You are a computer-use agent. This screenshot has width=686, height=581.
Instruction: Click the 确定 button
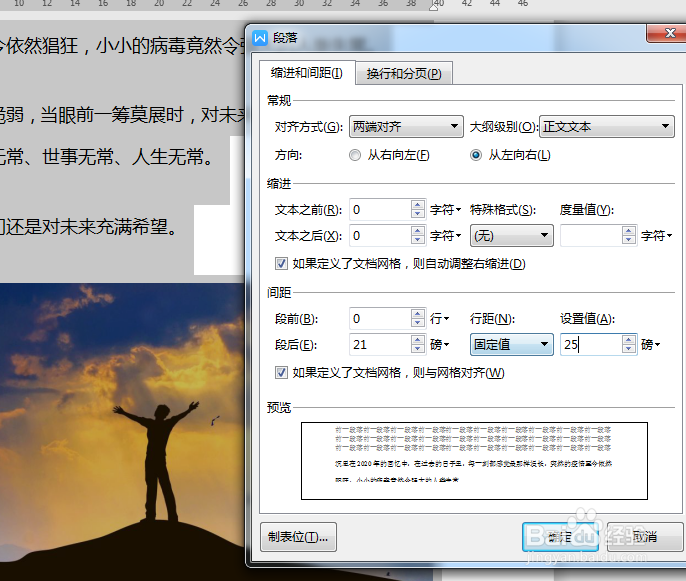point(560,537)
